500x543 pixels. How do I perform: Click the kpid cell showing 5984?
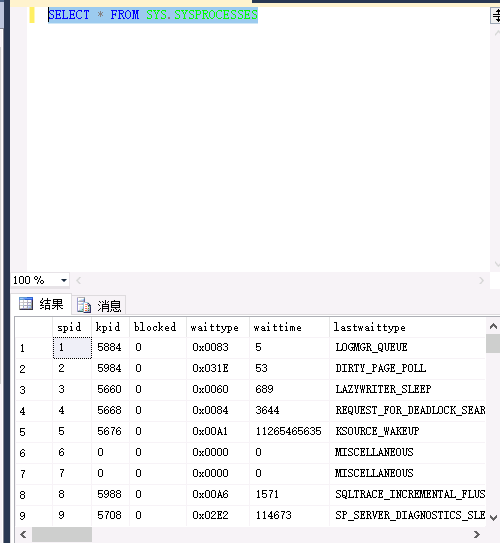pyautogui.click(x=110, y=368)
